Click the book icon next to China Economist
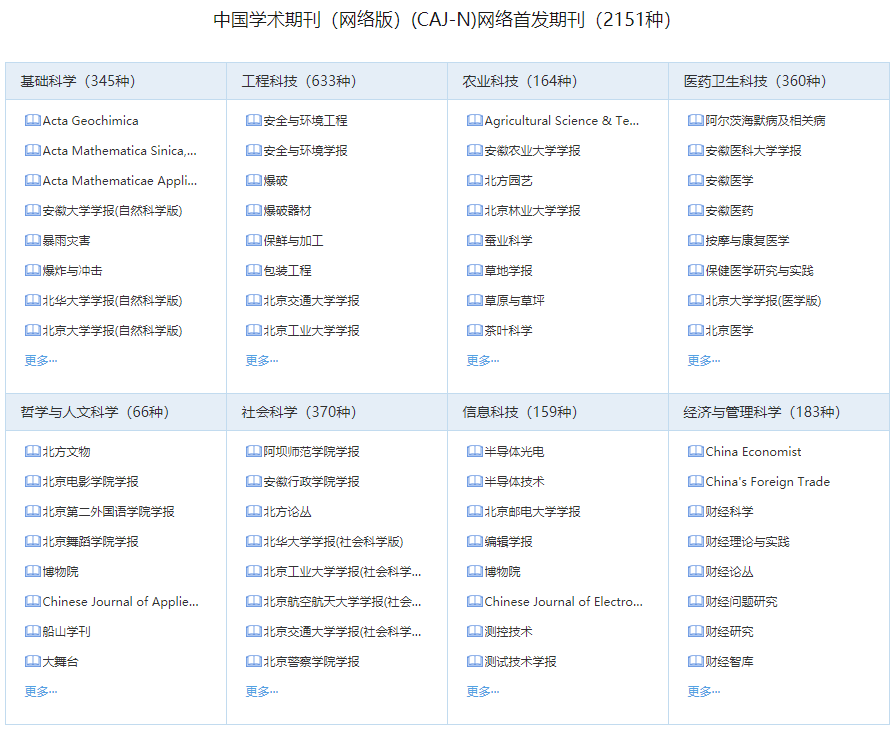This screenshot has width=896, height=733. coord(696,452)
